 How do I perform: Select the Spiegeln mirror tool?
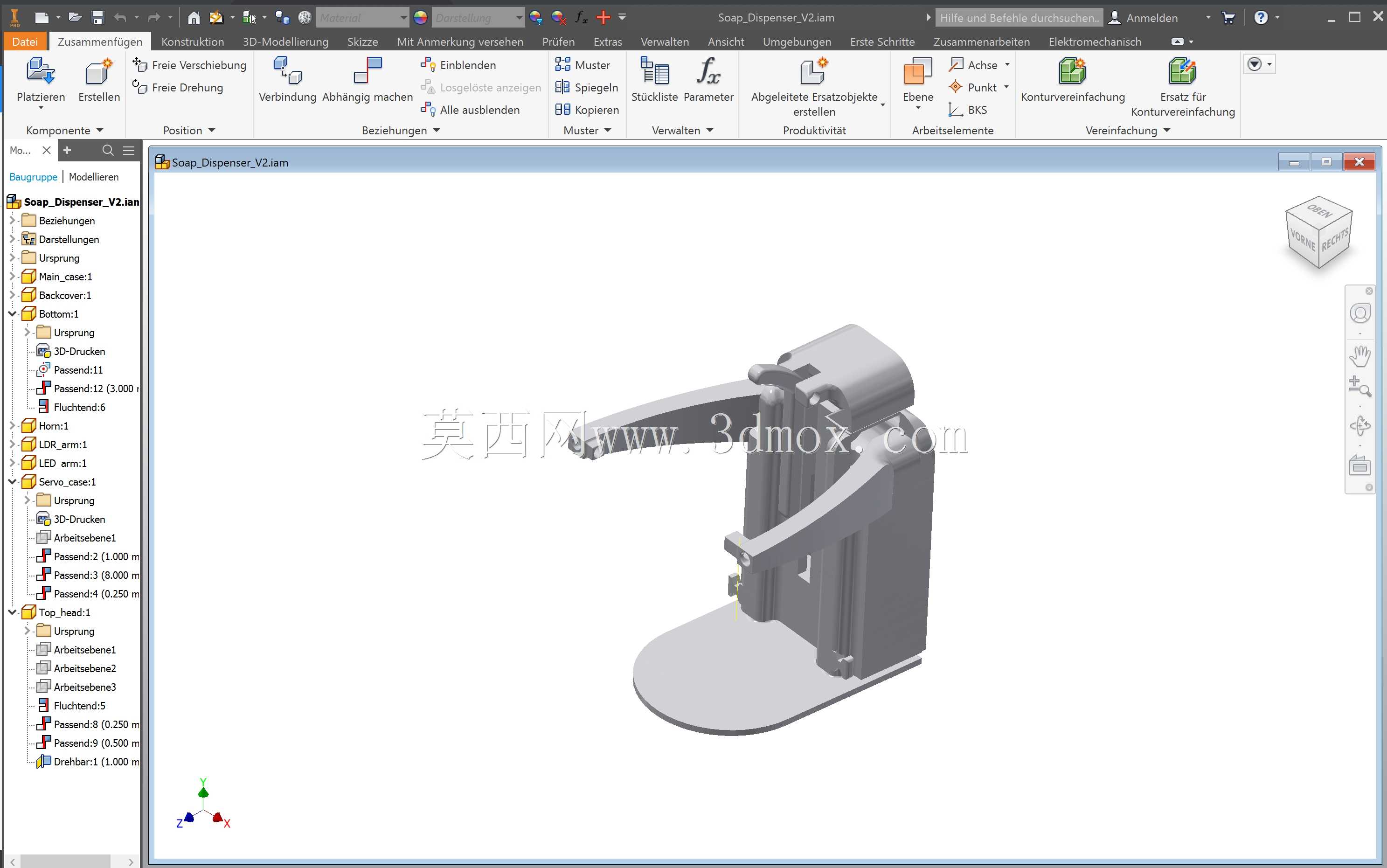coord(587,87)
